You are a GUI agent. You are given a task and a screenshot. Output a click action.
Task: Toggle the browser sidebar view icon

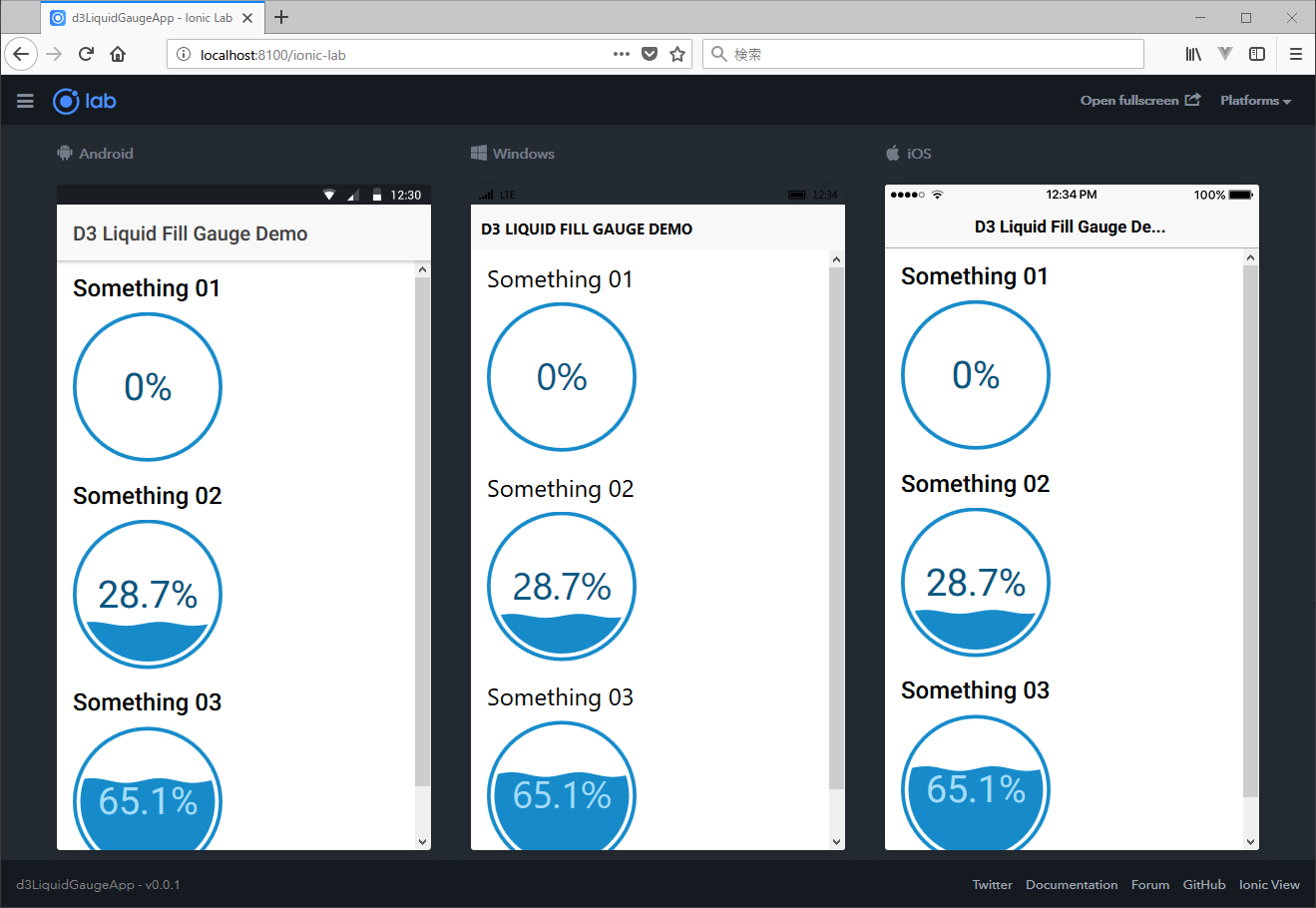tap(1257, 54)
